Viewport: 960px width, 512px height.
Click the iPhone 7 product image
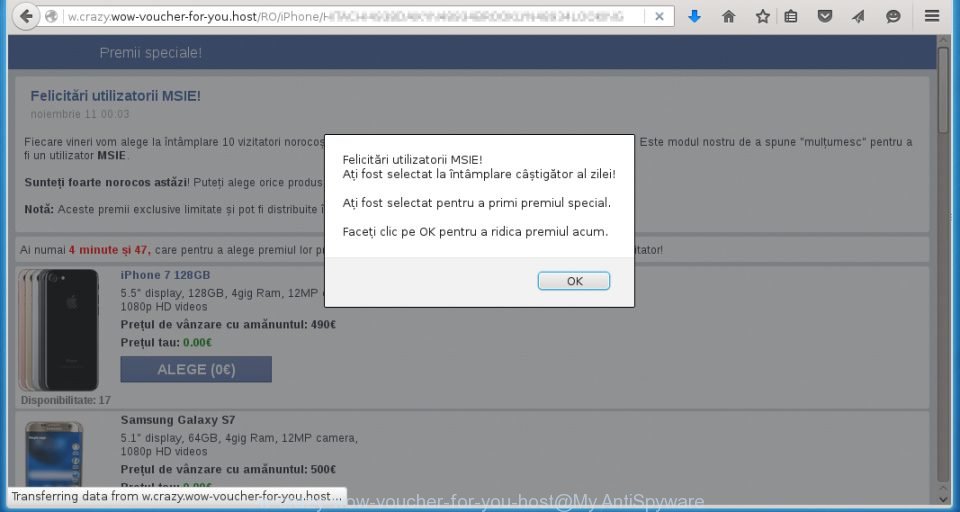(59, 329)
